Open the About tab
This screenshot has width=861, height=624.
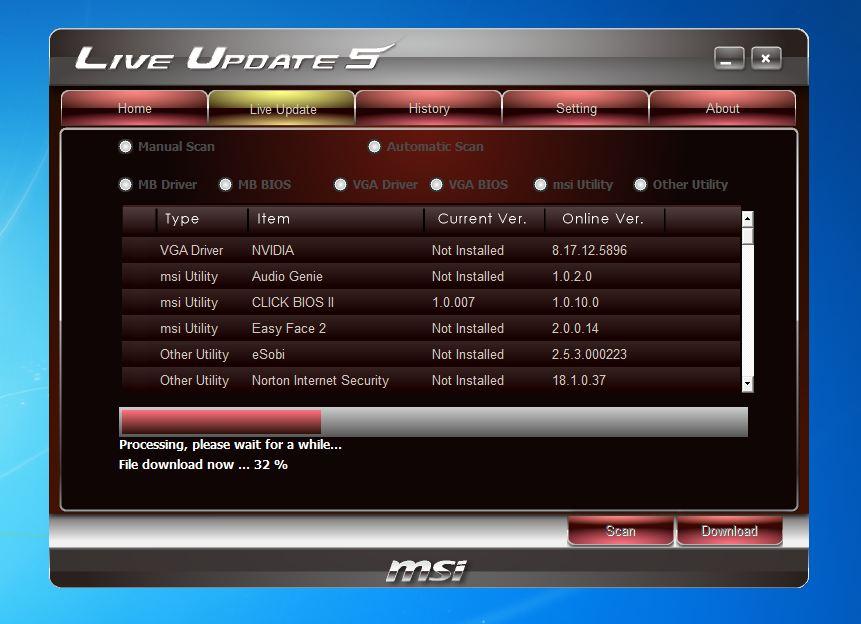[722, 108]
